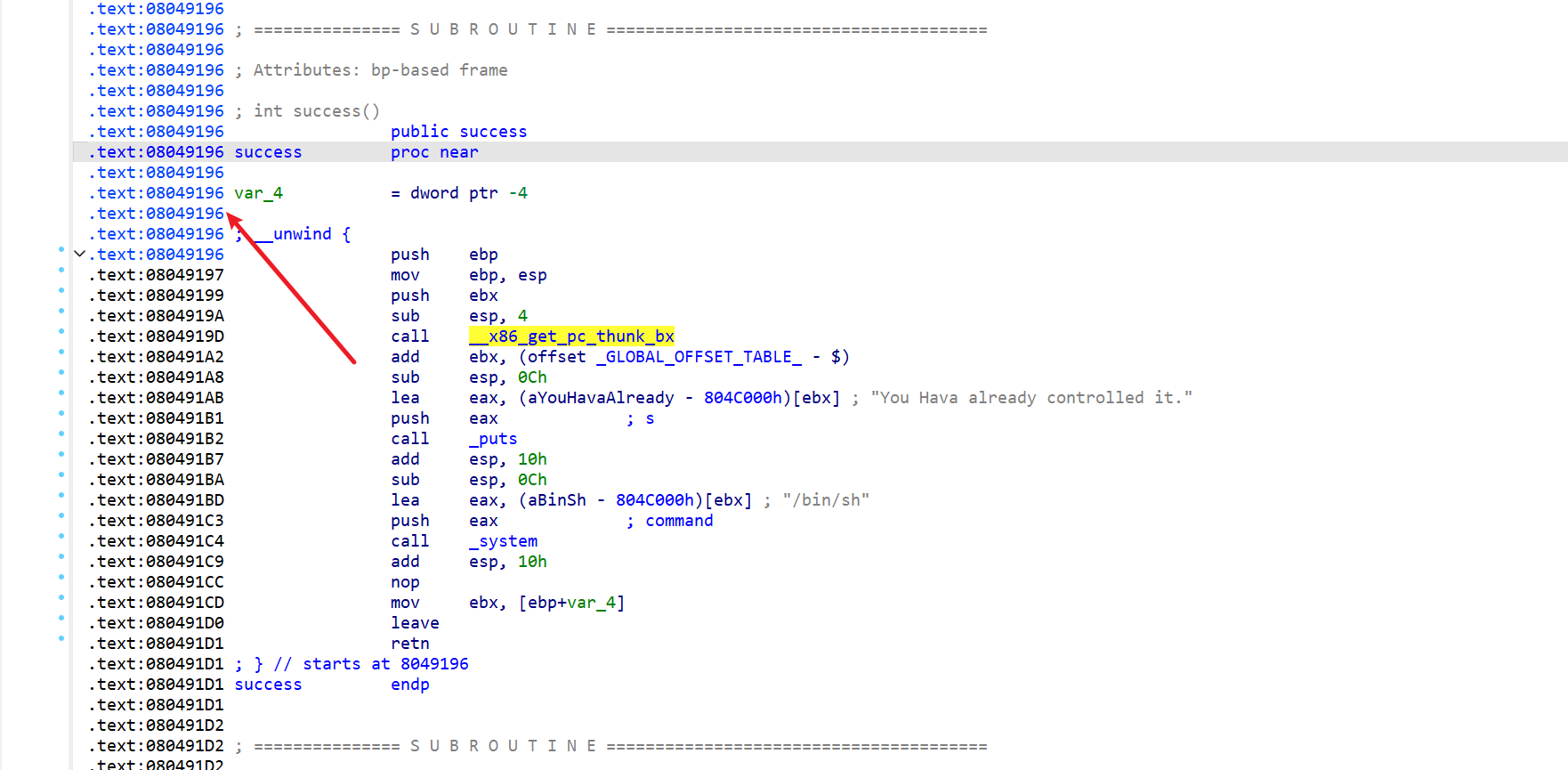
Task: Click the "/bin/sh" string comment
Action: [826, 500]
